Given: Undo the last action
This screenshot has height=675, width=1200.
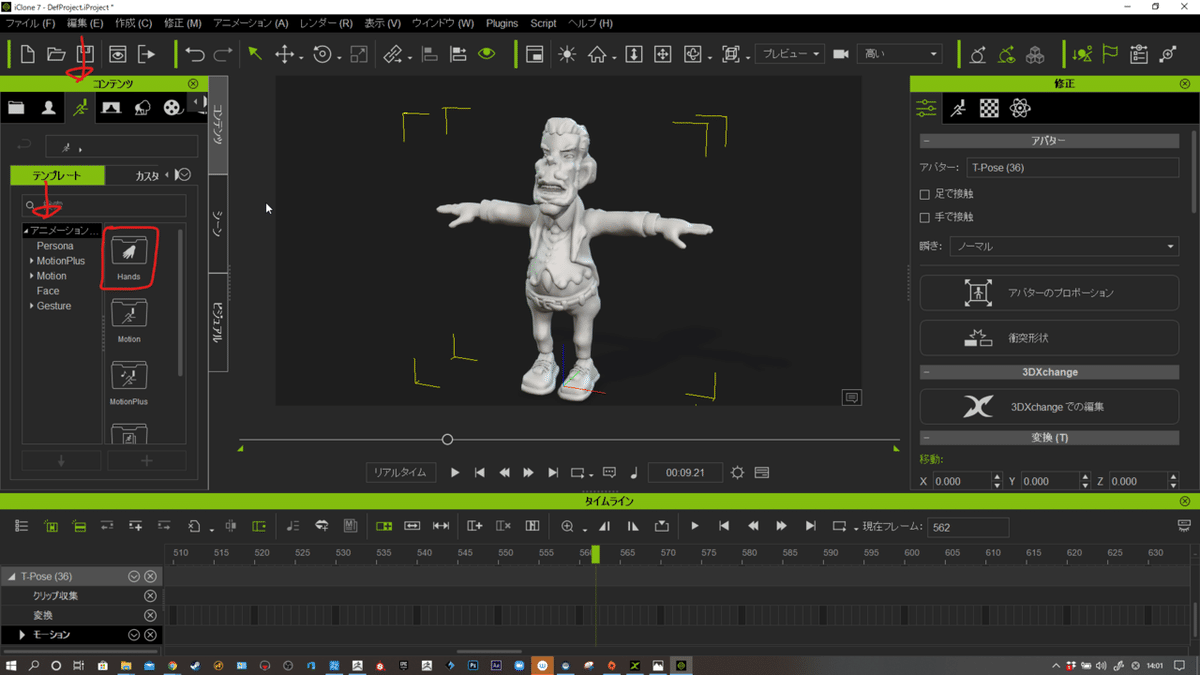Looking at the screenshot, I should pos(195,54).
